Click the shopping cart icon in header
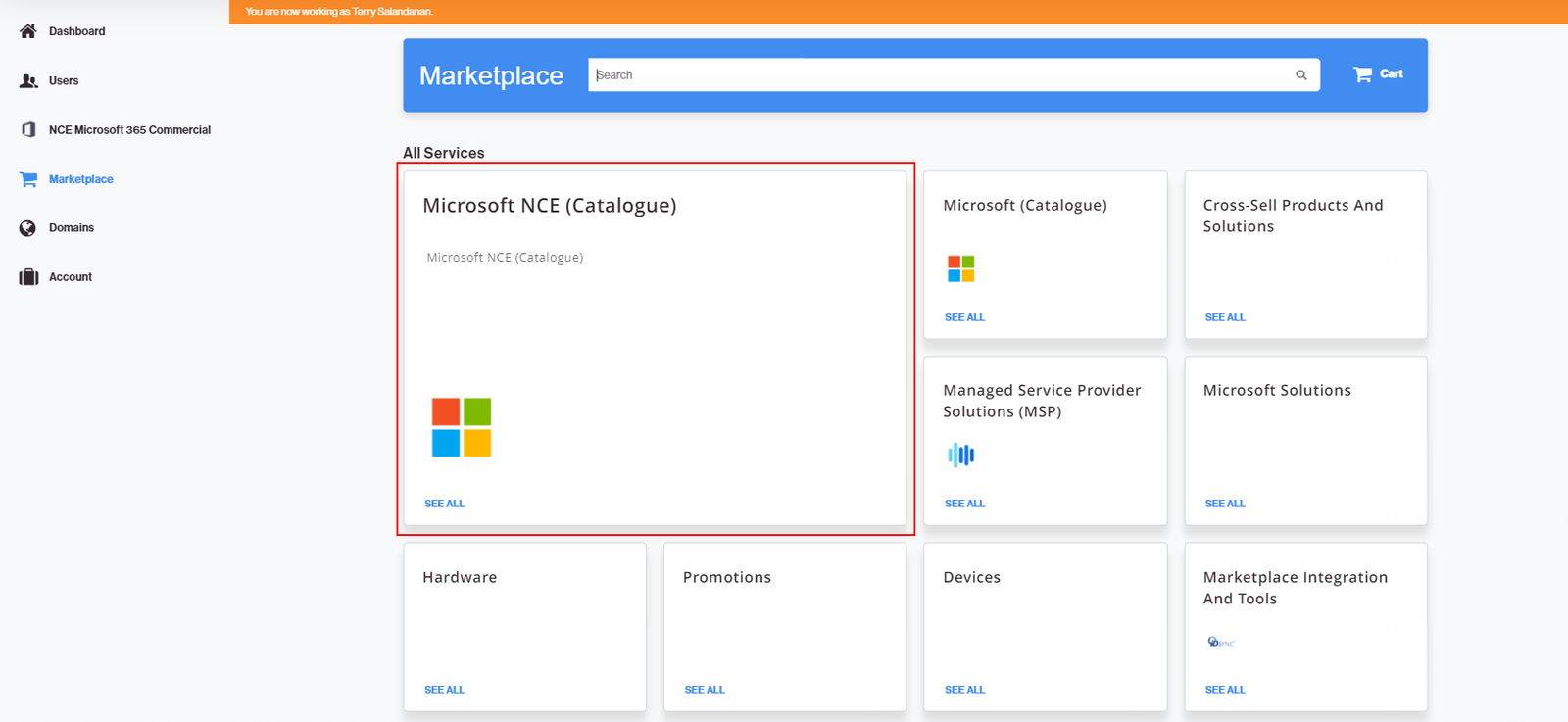Viewport: 1568px width, 722px height. (1362, 74)
